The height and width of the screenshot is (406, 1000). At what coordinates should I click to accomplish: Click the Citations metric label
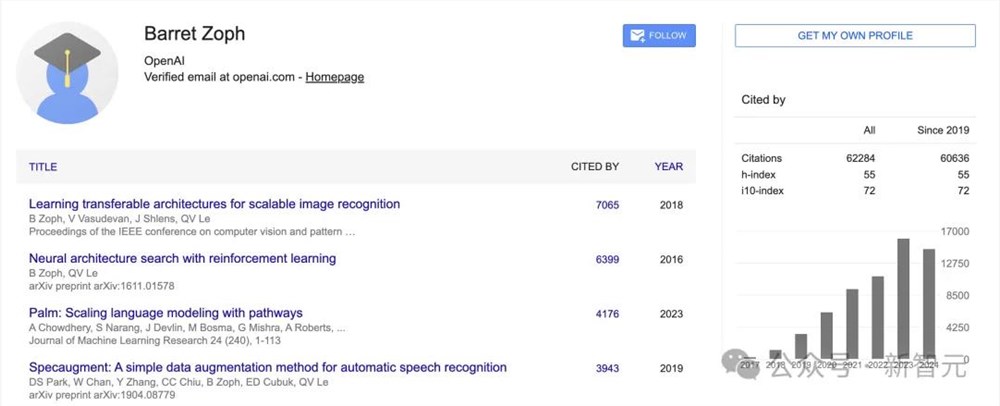point(762,158)
